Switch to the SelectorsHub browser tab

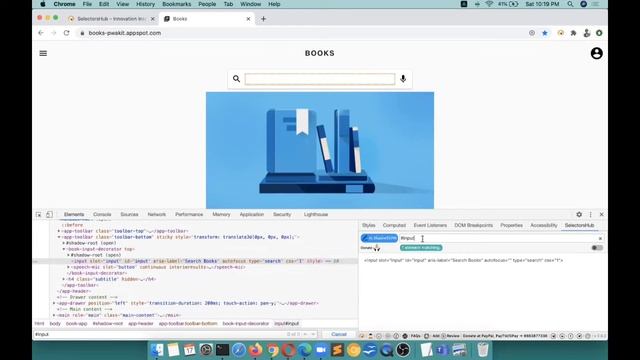pos(111,19)
